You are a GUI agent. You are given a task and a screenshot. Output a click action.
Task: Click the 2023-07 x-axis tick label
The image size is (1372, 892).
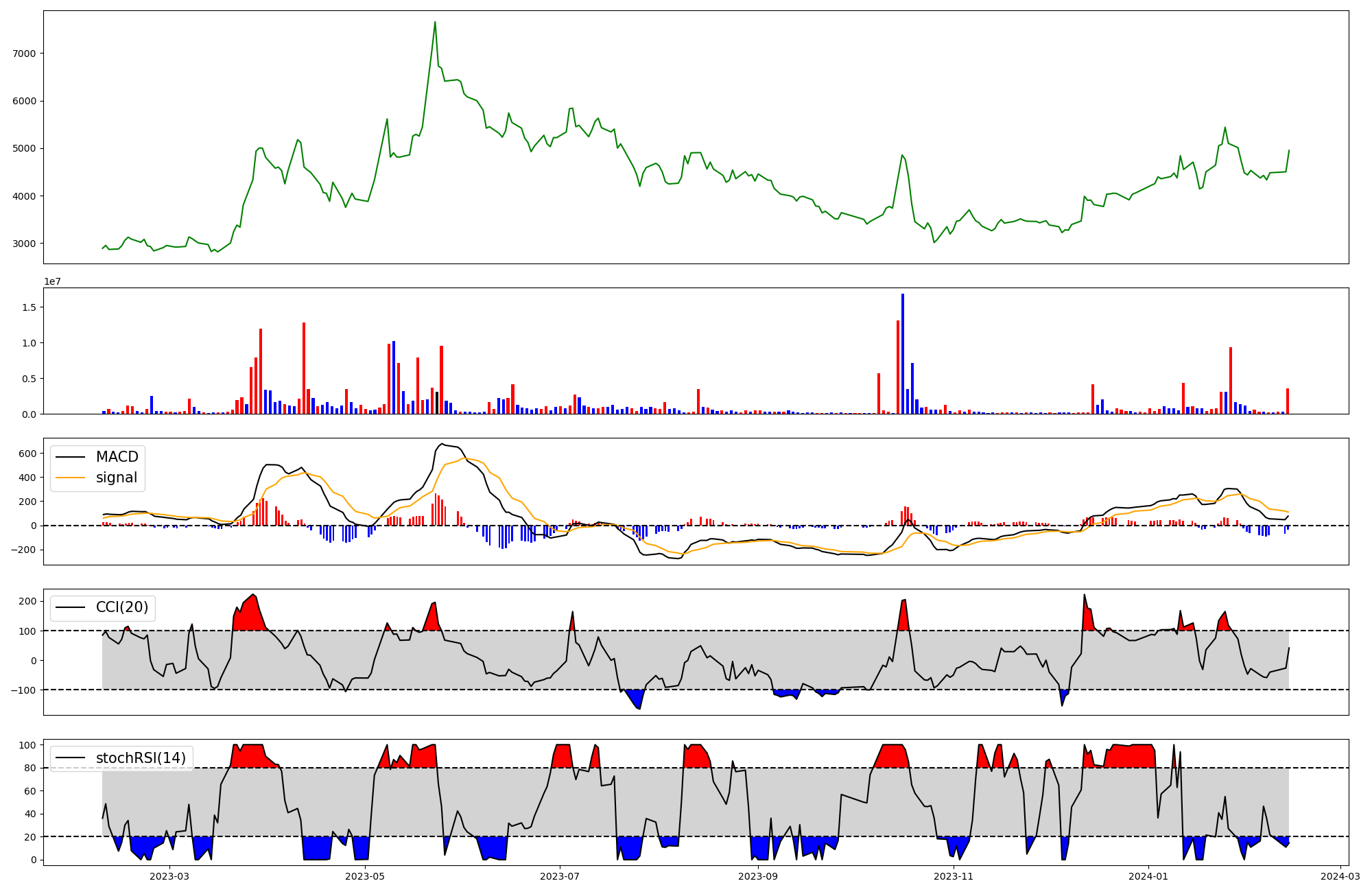[560, 876]
